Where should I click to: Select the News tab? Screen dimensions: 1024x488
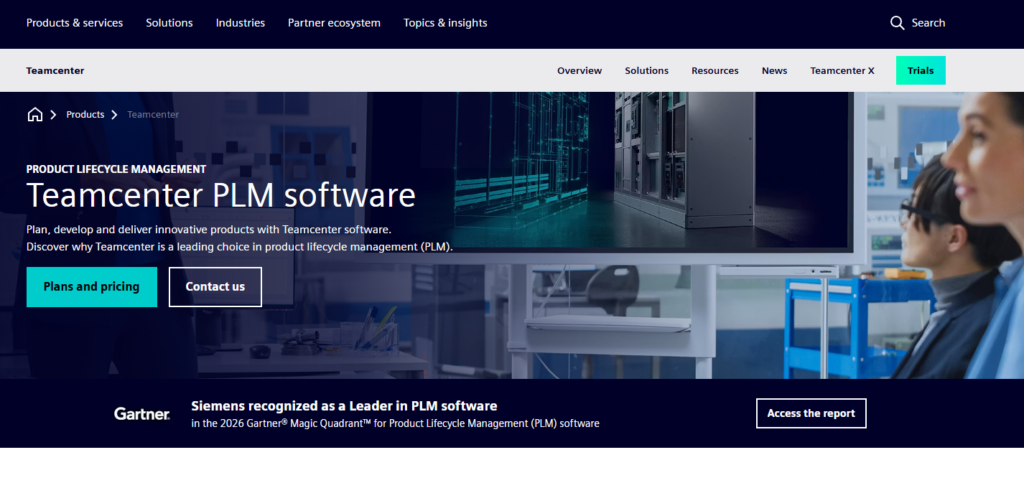pos(774,71)
